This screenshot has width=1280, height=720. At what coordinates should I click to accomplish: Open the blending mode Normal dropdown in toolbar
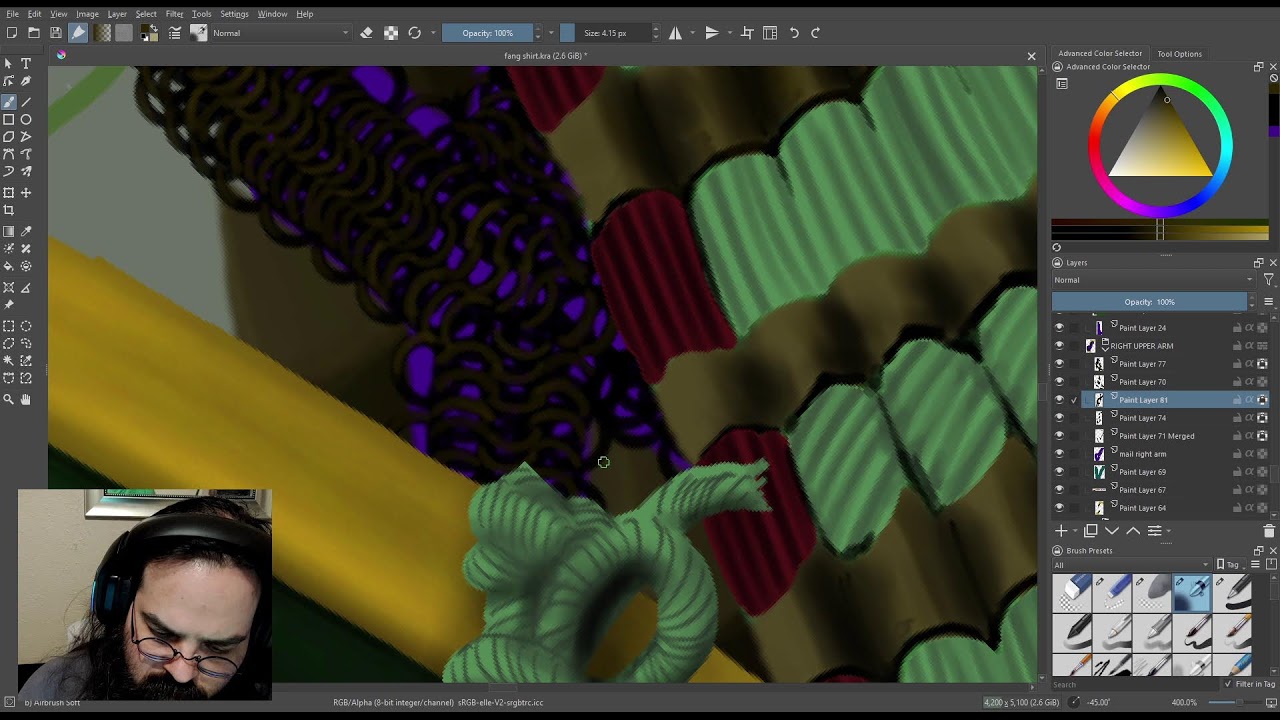(281, 33)
